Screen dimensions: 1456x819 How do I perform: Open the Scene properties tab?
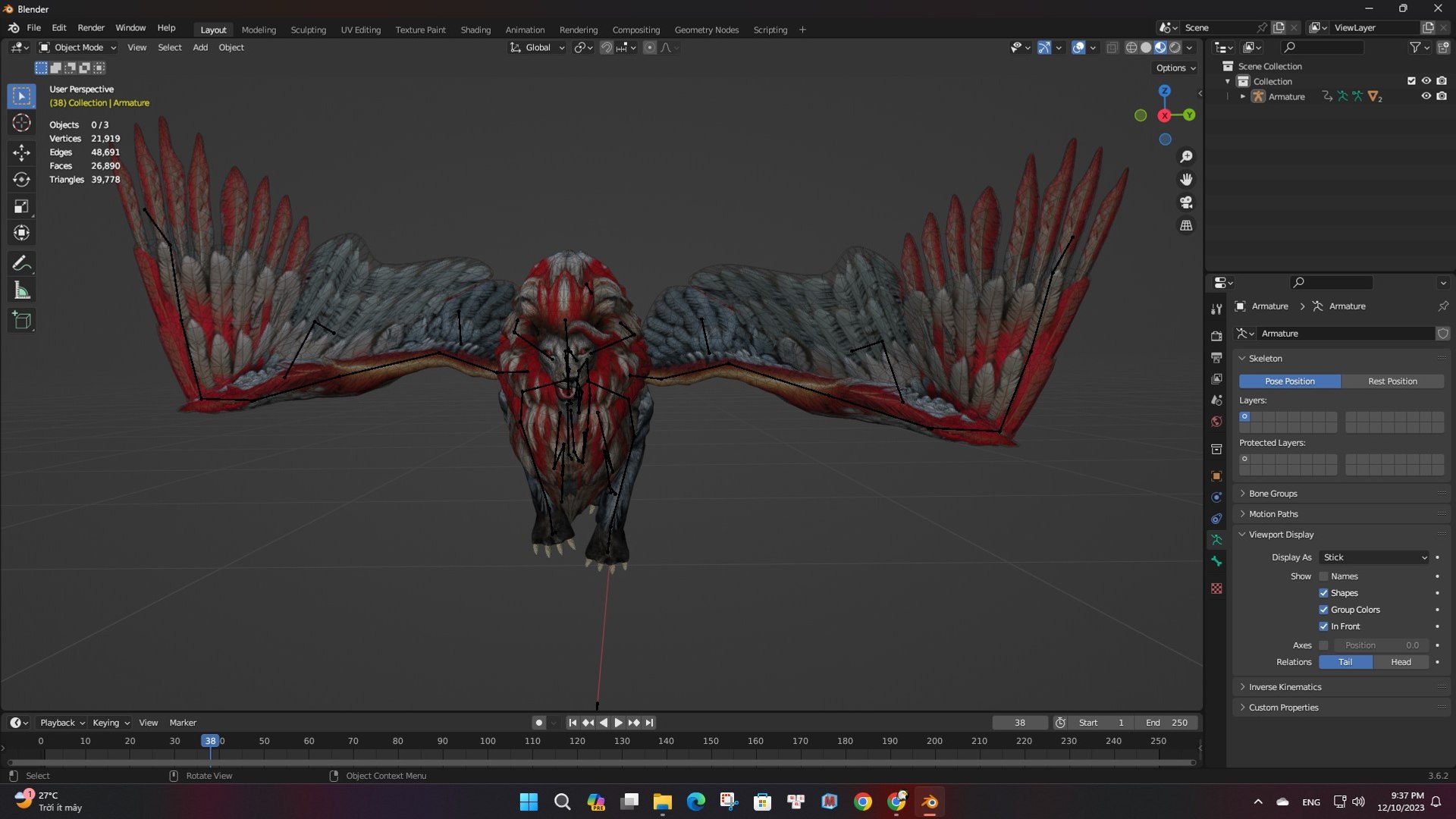[x=1216, y=400]
